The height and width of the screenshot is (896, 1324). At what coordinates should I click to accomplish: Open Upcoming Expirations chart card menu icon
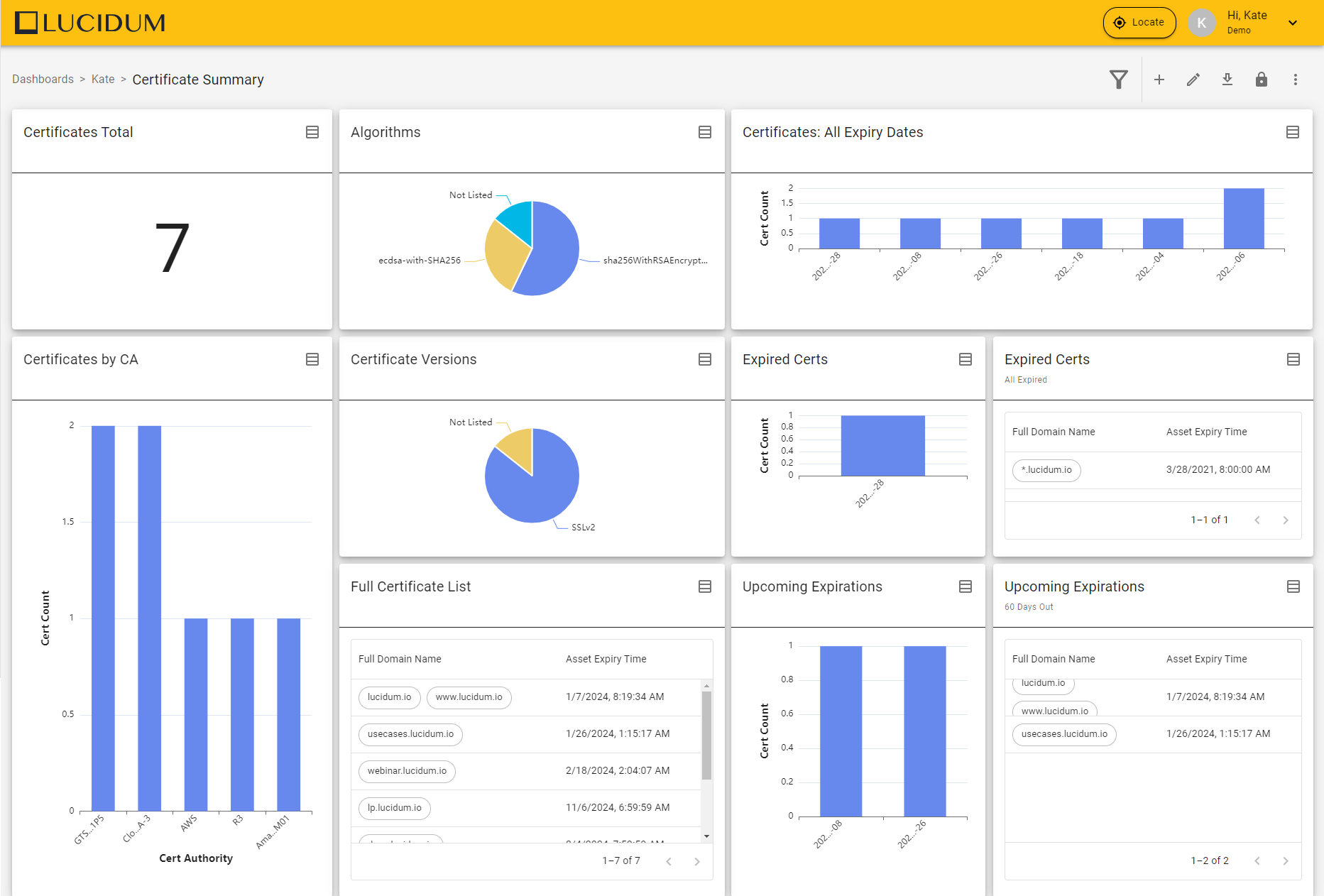click(965, 586)
